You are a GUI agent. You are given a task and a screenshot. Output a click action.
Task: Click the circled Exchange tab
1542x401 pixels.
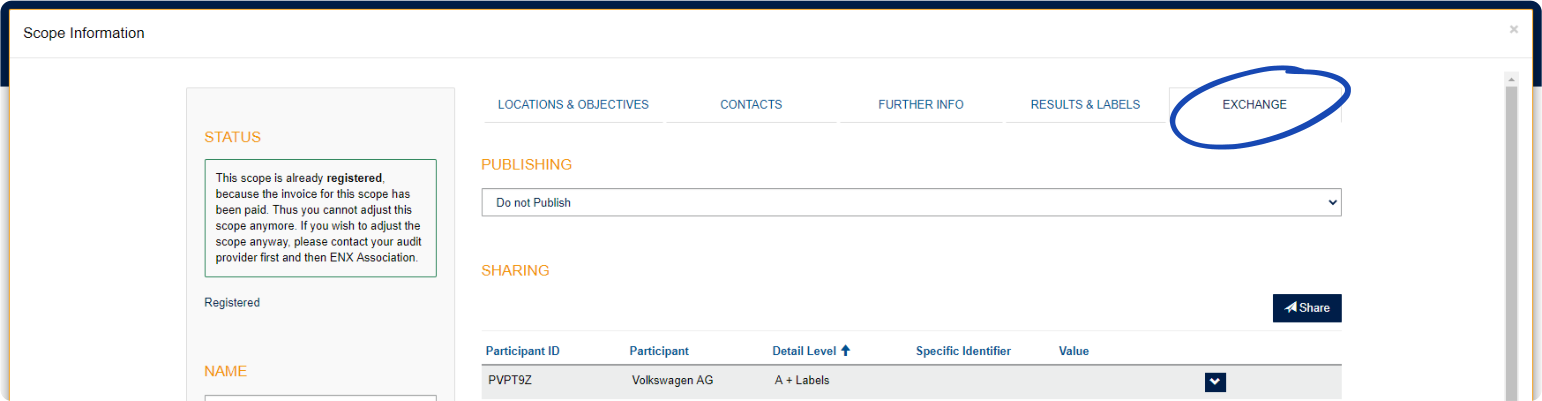tap(1254, 104)
